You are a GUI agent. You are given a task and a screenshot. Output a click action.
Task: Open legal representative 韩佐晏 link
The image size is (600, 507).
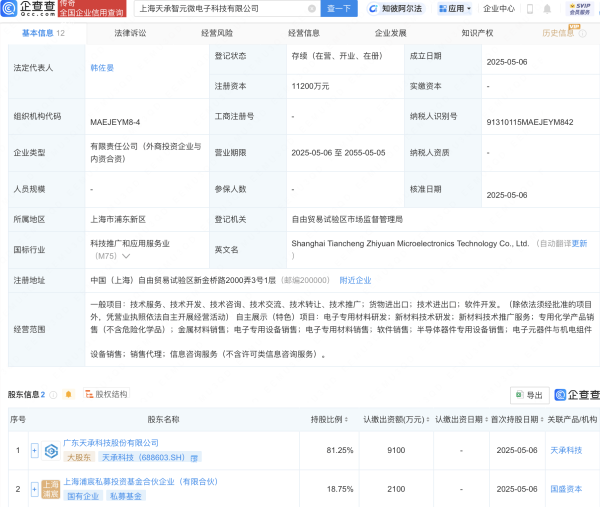click(102, 68)
